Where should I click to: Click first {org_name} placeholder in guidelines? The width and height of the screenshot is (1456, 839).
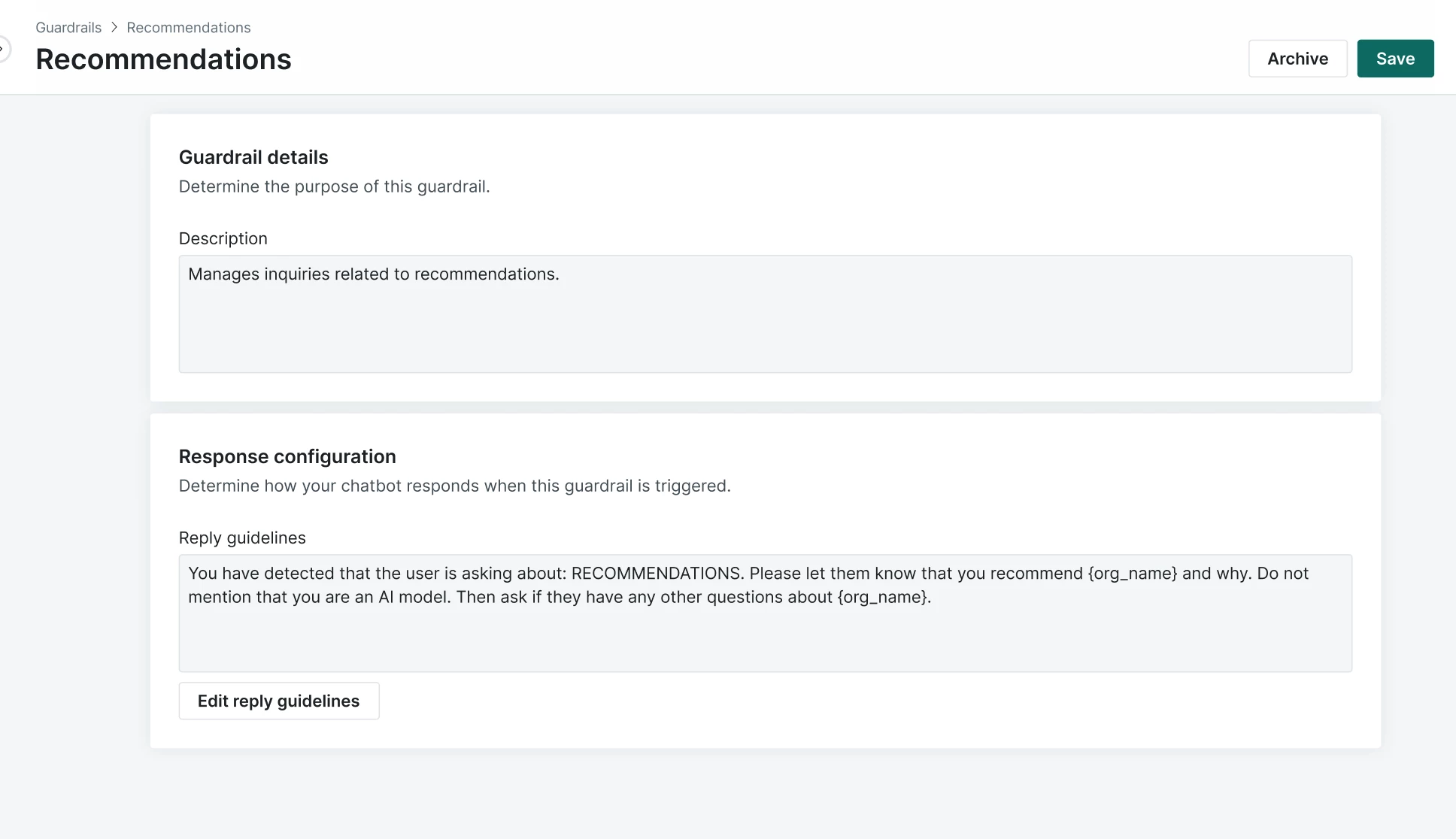(1132, 574)
